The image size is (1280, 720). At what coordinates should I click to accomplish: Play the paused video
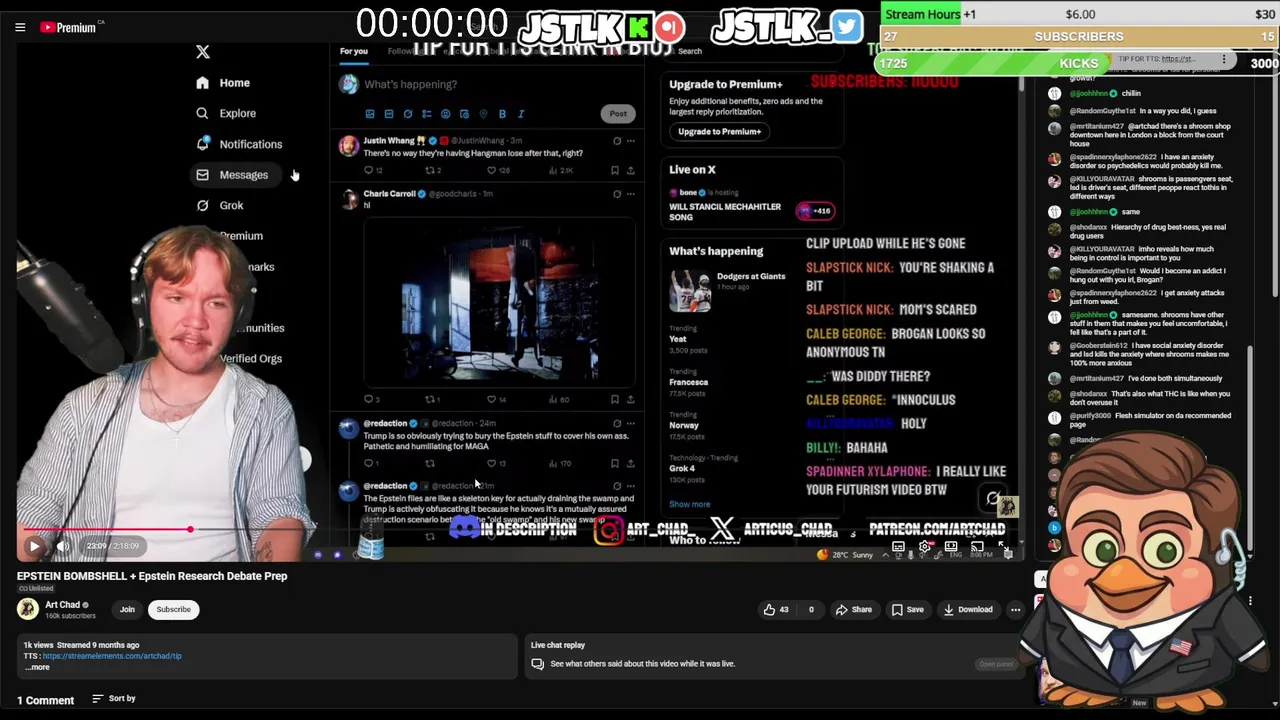pos(34,546)
